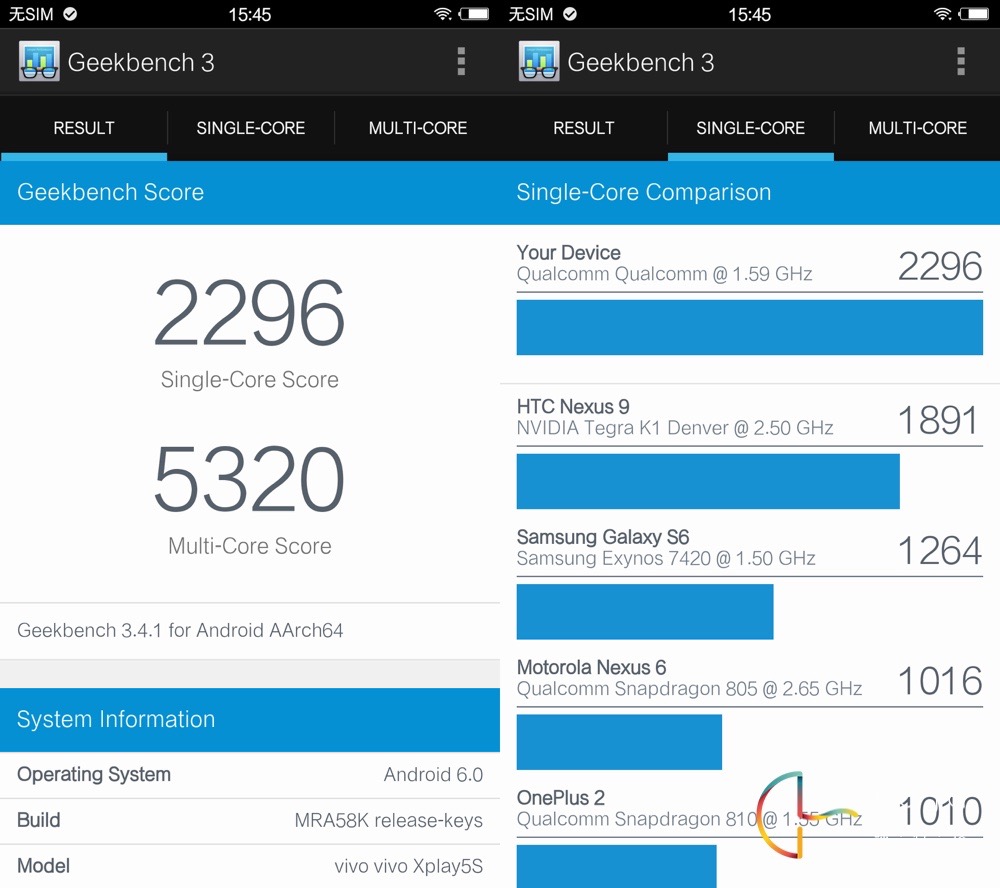Tap the OnePlus 2 score bar

tap(617, 866)
